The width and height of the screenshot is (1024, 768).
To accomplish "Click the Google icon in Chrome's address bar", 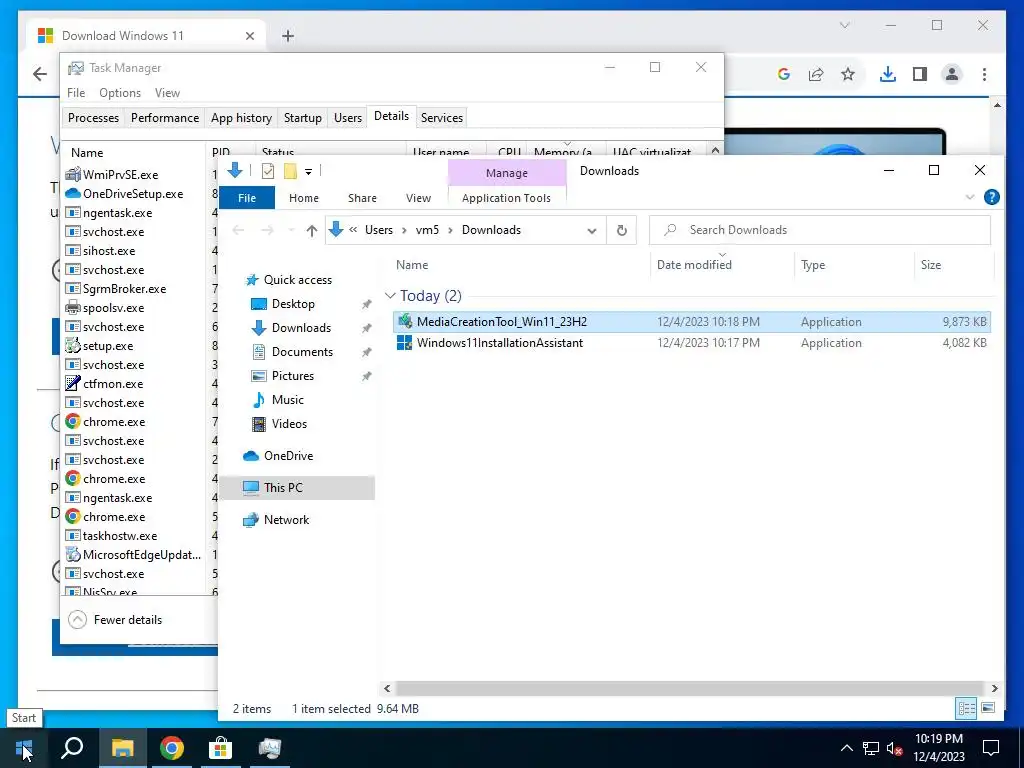I will click(x=784, y=74).
